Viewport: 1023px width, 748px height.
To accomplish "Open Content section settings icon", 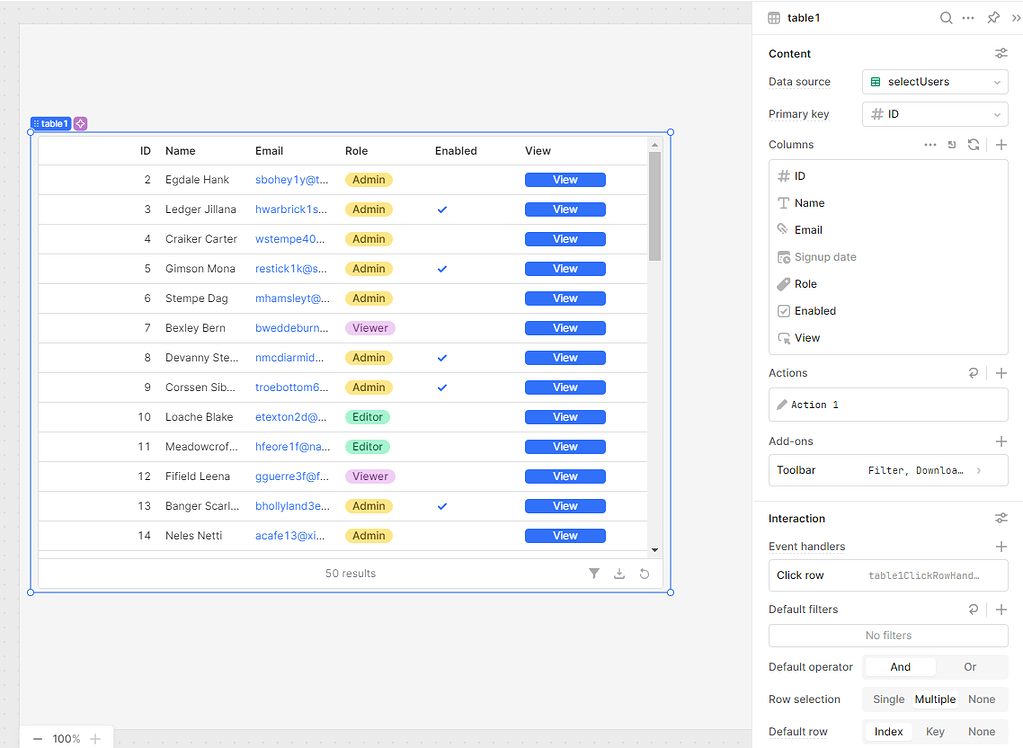I will coord(1001,54).
